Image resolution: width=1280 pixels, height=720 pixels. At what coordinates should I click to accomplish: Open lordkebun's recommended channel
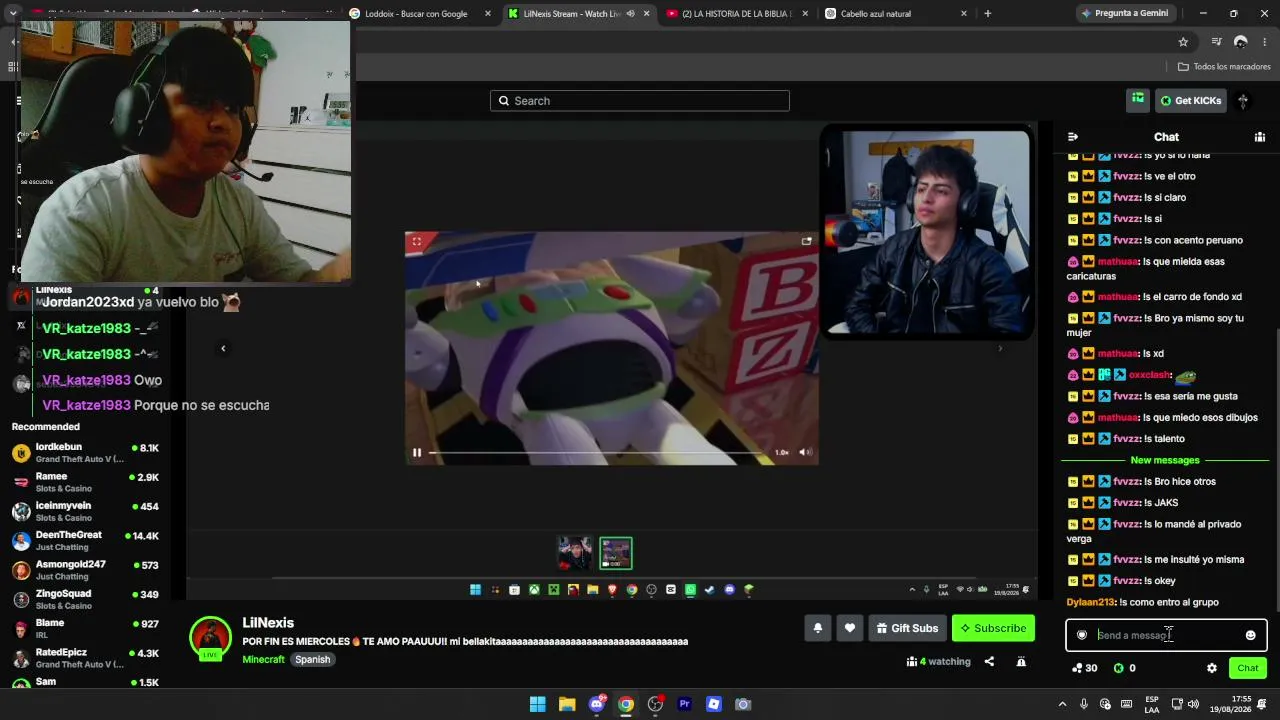coord(85,453)
